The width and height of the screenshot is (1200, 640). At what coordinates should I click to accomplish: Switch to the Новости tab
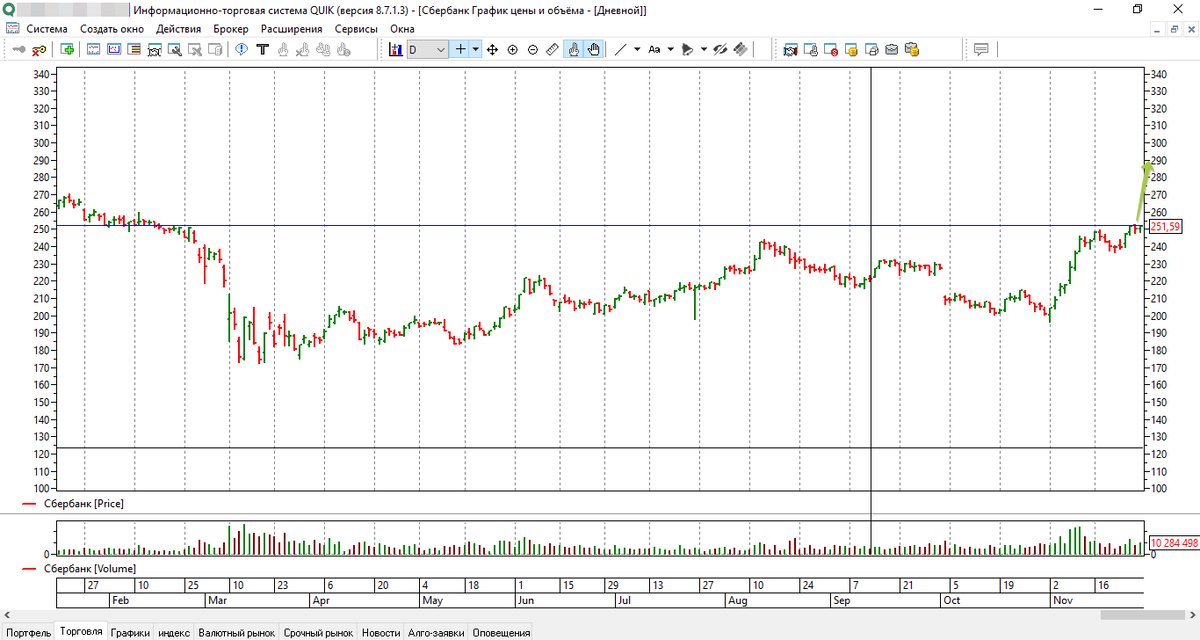click(381, 632)
